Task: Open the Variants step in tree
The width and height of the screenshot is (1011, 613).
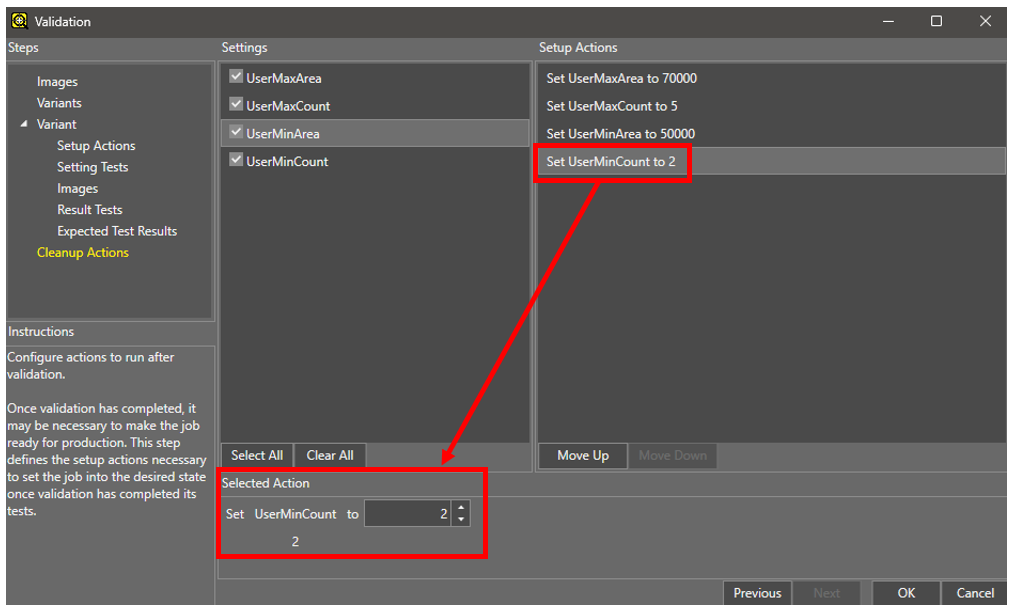Action: click(59, 103)
